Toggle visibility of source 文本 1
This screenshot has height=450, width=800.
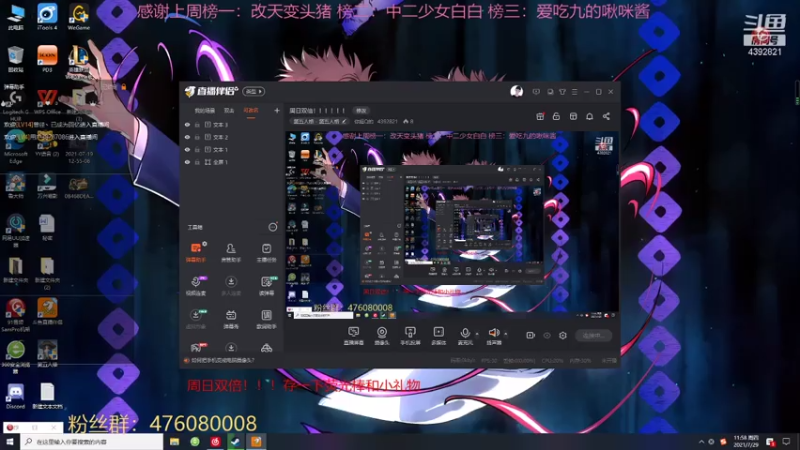[x=187, y=149]
